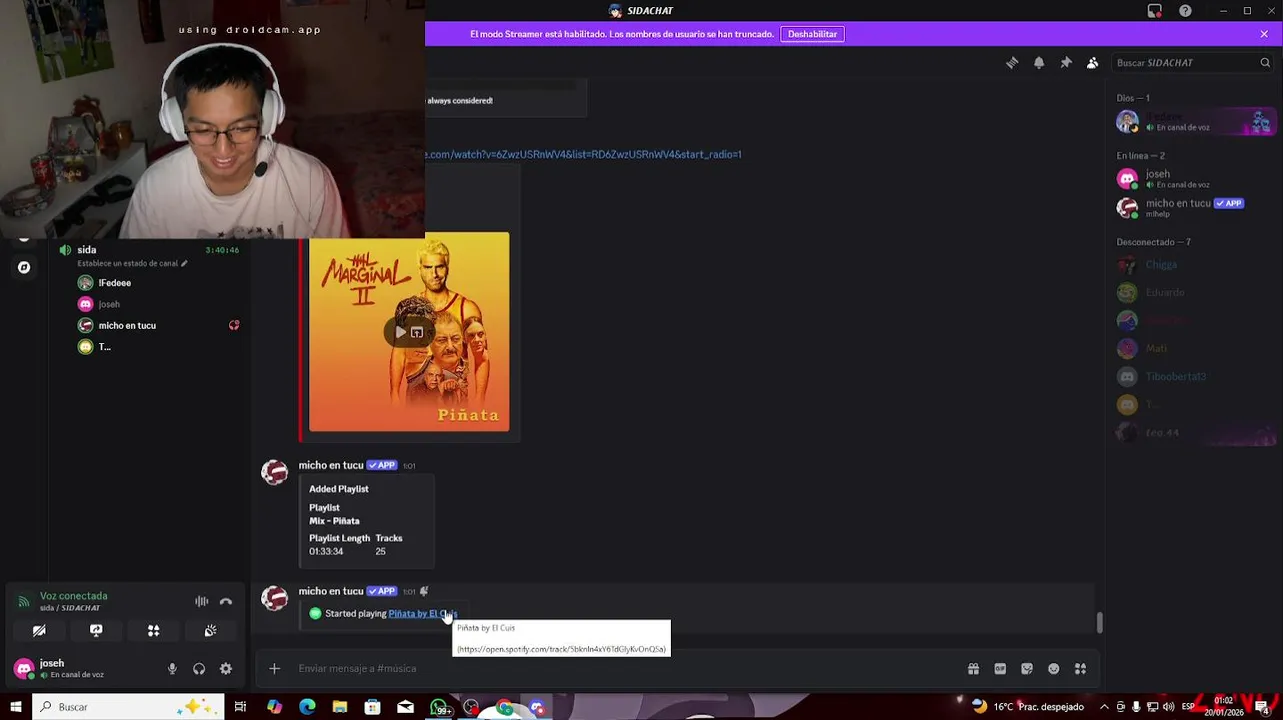
Task: Click the sida voice channel
Action: 86,250
